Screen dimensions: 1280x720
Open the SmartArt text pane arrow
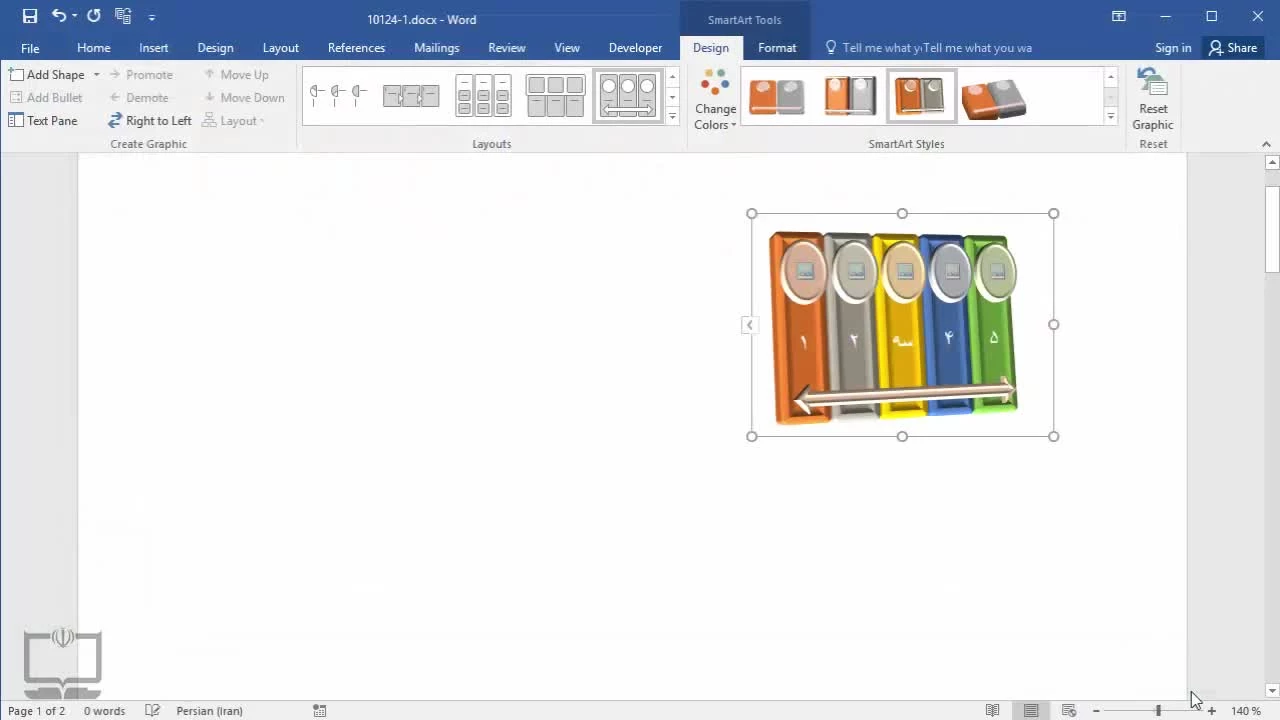[x=749, y=325]
